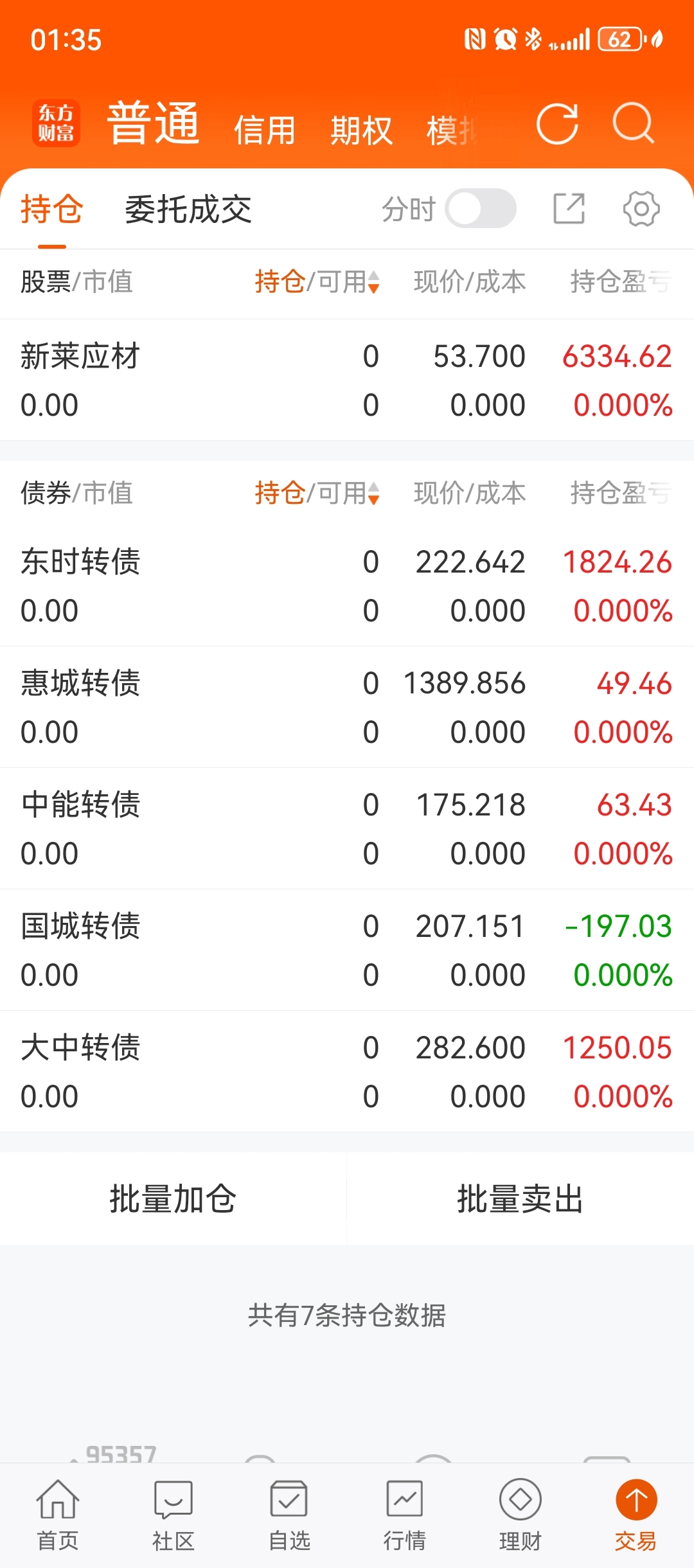Tap the refresh icon in header
The image size is (694, 1568).
point(557,123)
